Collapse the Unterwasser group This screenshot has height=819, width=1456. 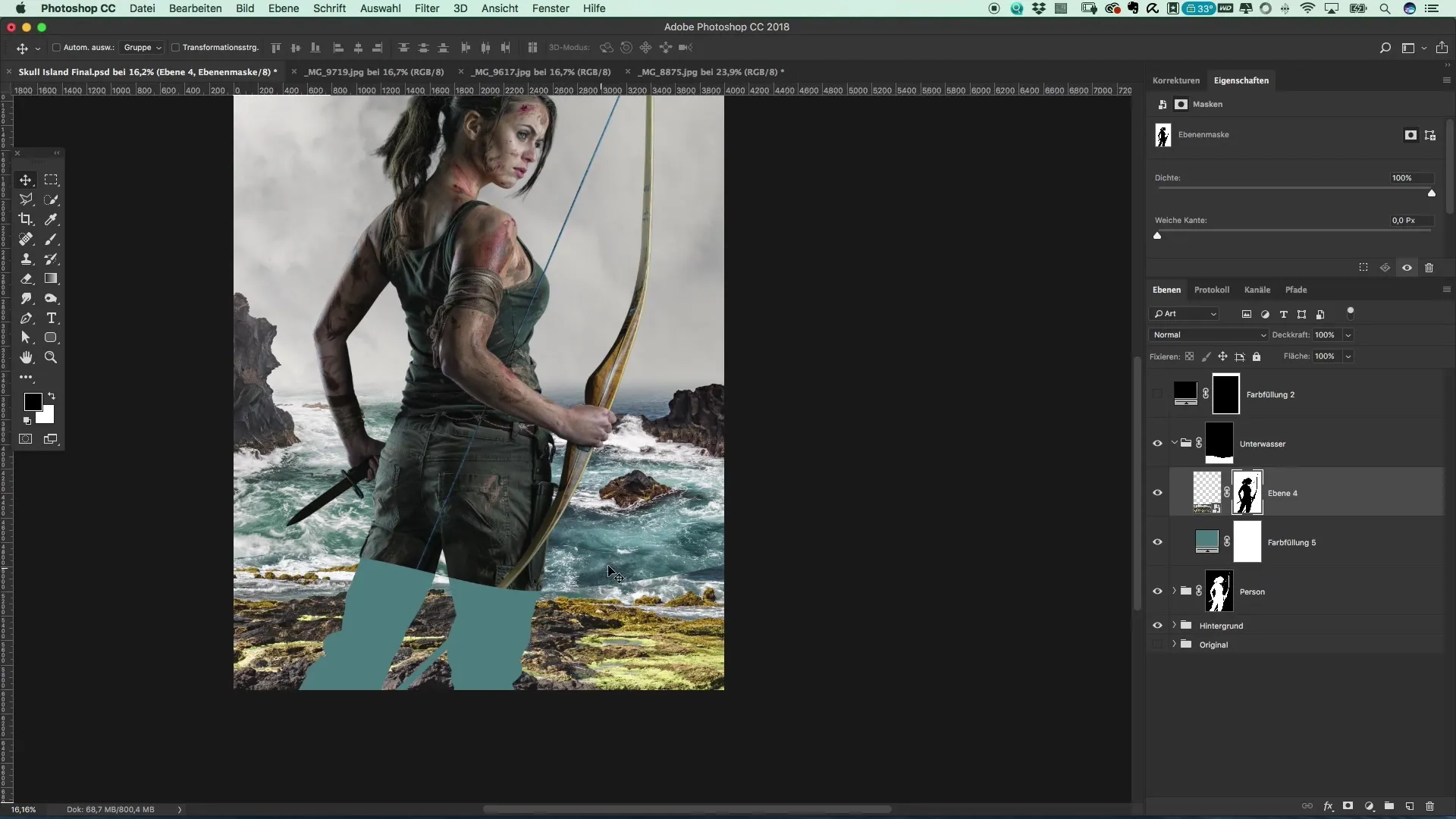1175,443
